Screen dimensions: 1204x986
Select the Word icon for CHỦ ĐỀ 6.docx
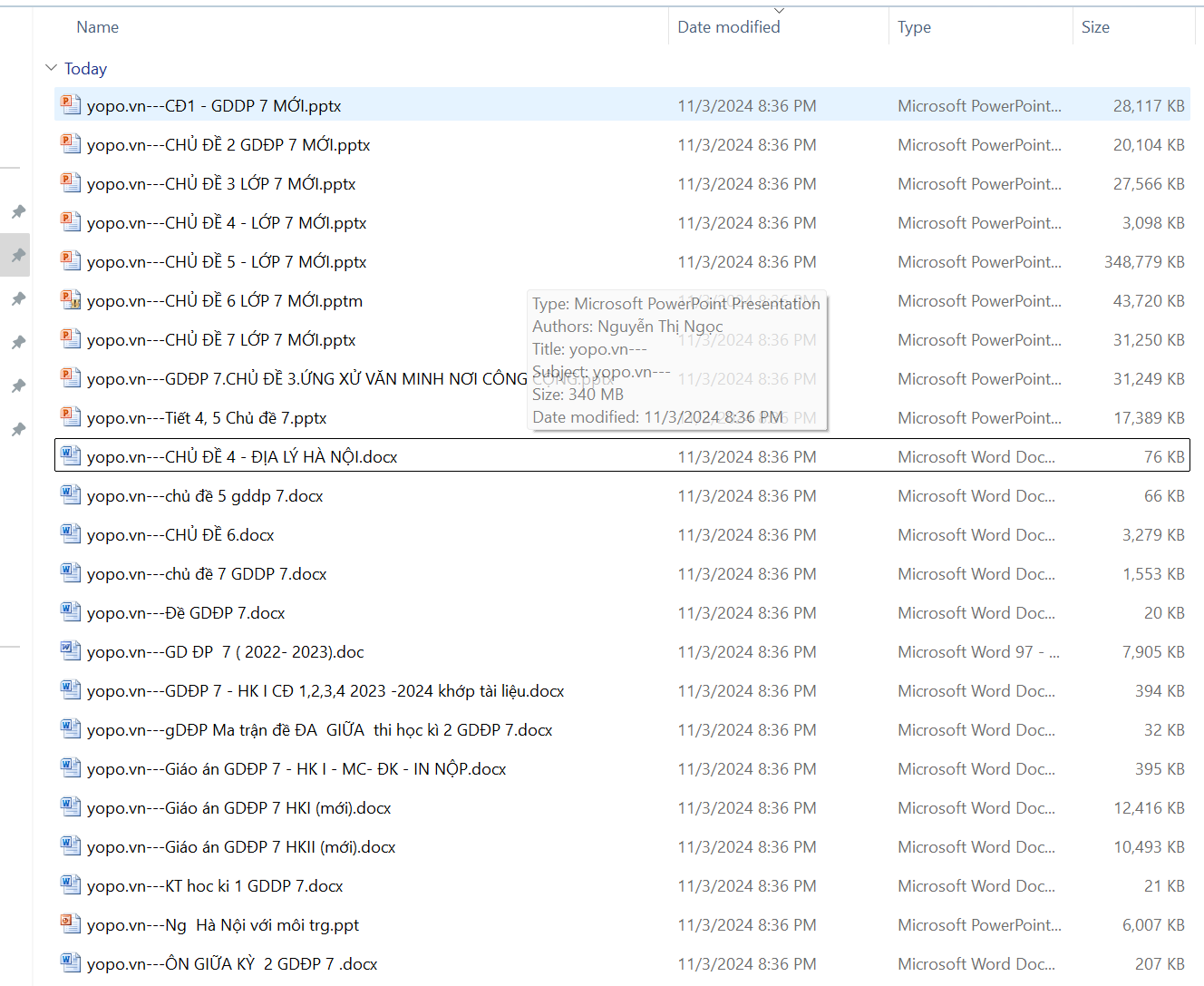(71, 533)
